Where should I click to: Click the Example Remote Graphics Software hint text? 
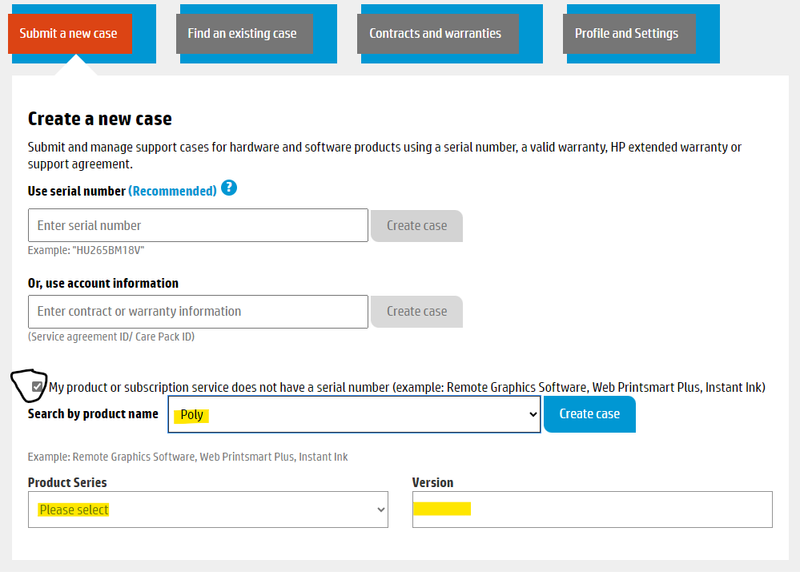(x=188, y=457)
